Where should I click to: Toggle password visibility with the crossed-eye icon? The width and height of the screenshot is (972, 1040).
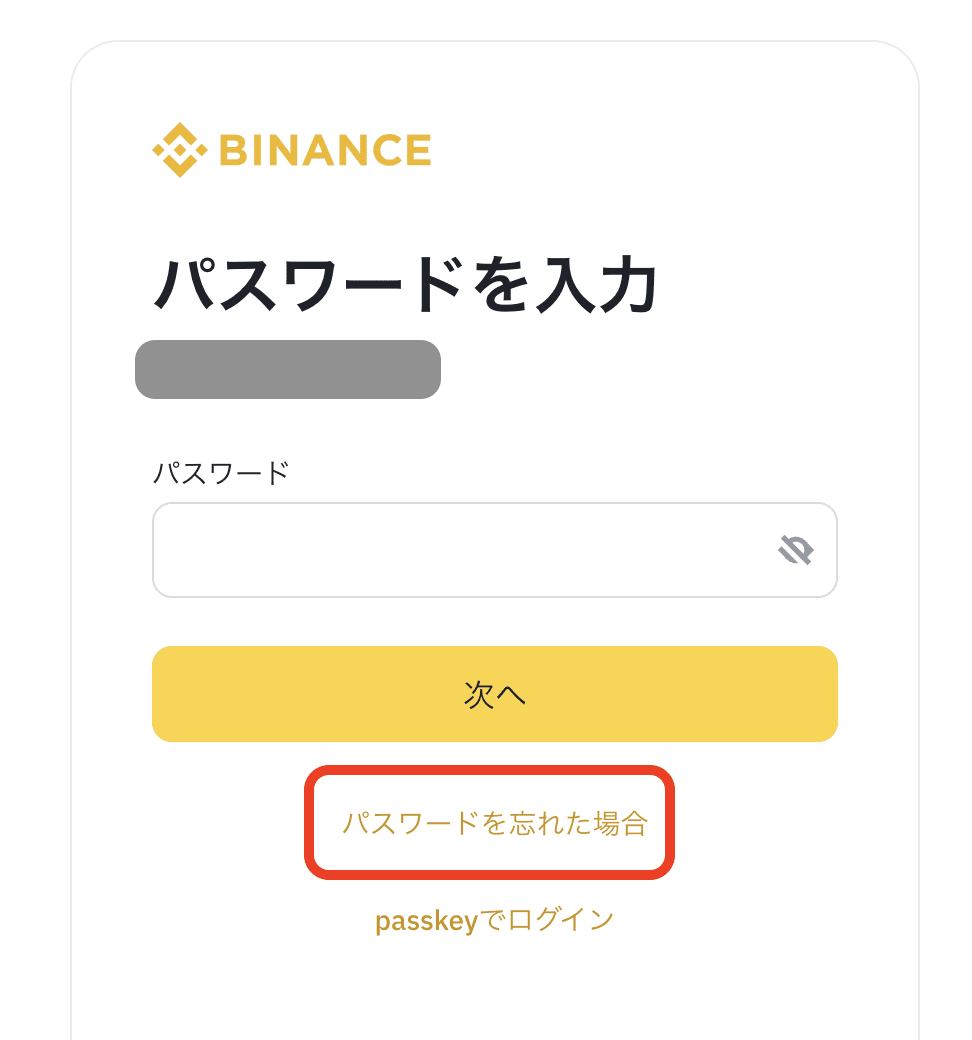796,550
